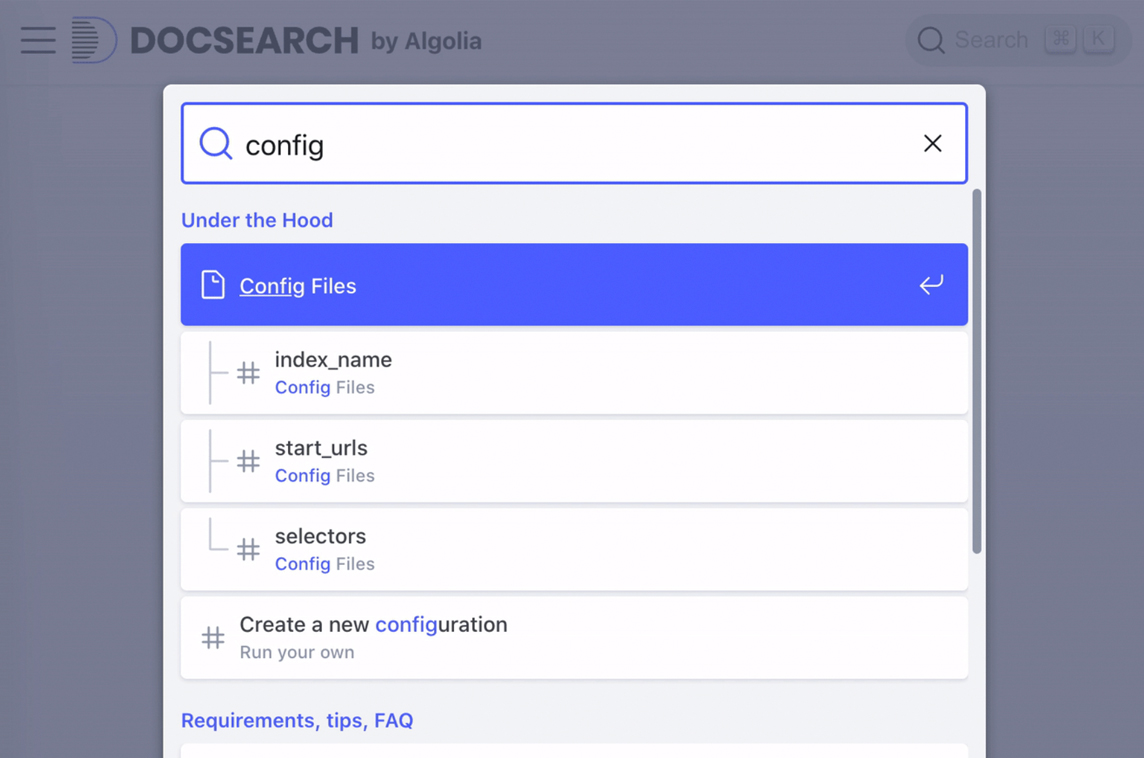The image size is (1144, 758).
Task: Click the page icon of Config Files
Action: point(213,285)
